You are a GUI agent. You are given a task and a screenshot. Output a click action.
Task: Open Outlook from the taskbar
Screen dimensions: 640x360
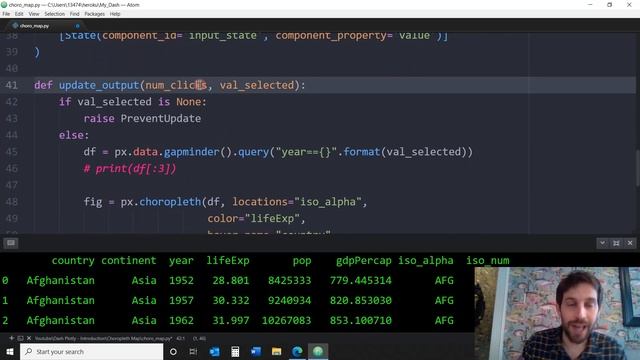(x=214, y=351)
